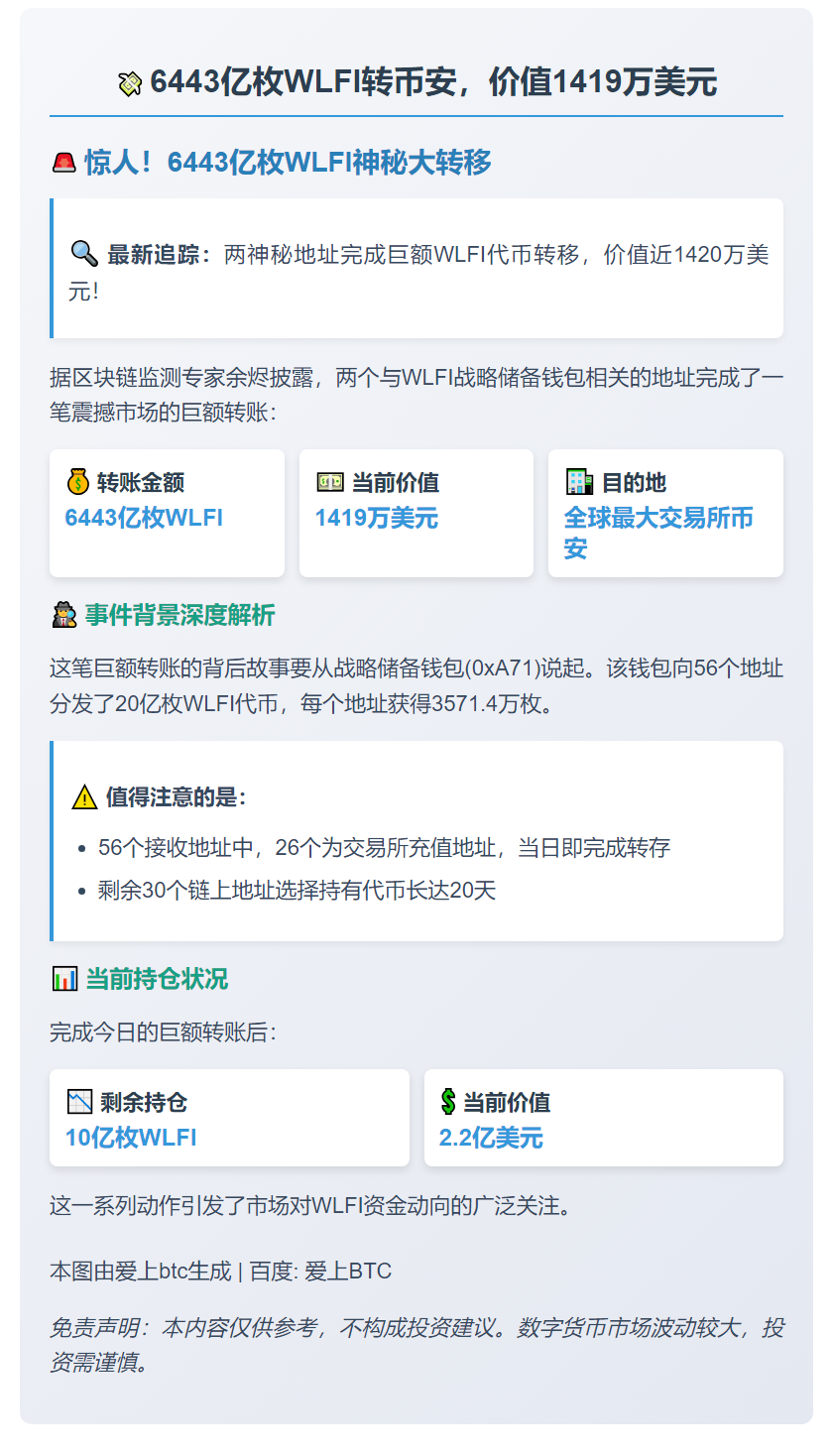
Task: Click the 免责声明 disclaimer text
Action: point(416,1344)
